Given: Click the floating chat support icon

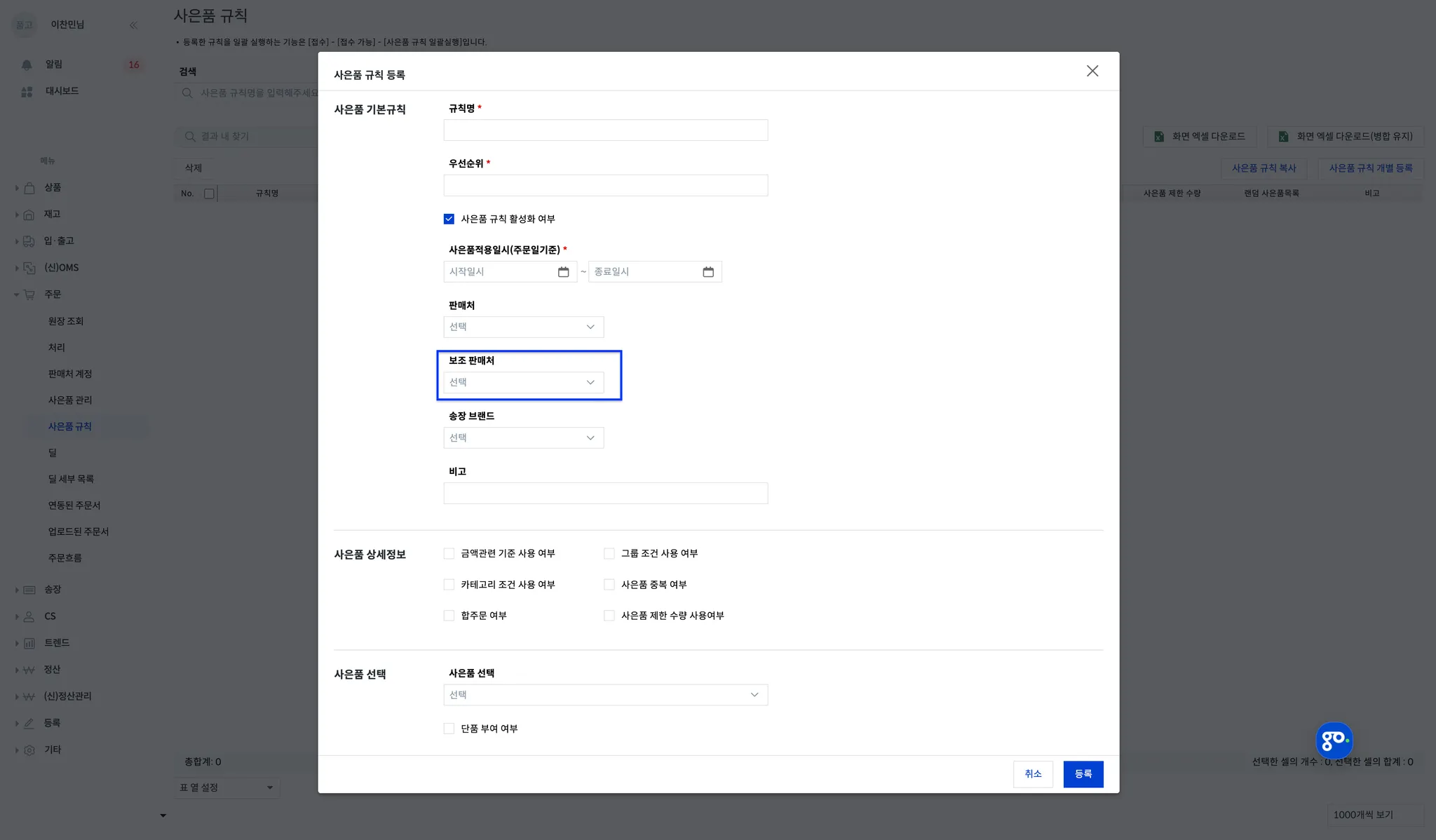Looking at the screenshot, I should click(x=1334, y=740).
